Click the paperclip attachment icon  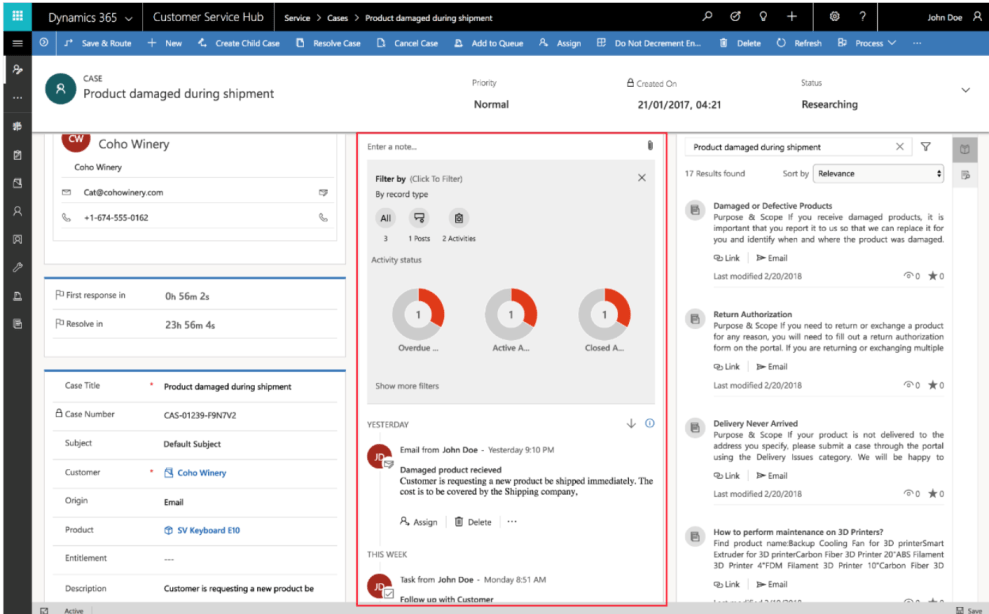point(650,146)
